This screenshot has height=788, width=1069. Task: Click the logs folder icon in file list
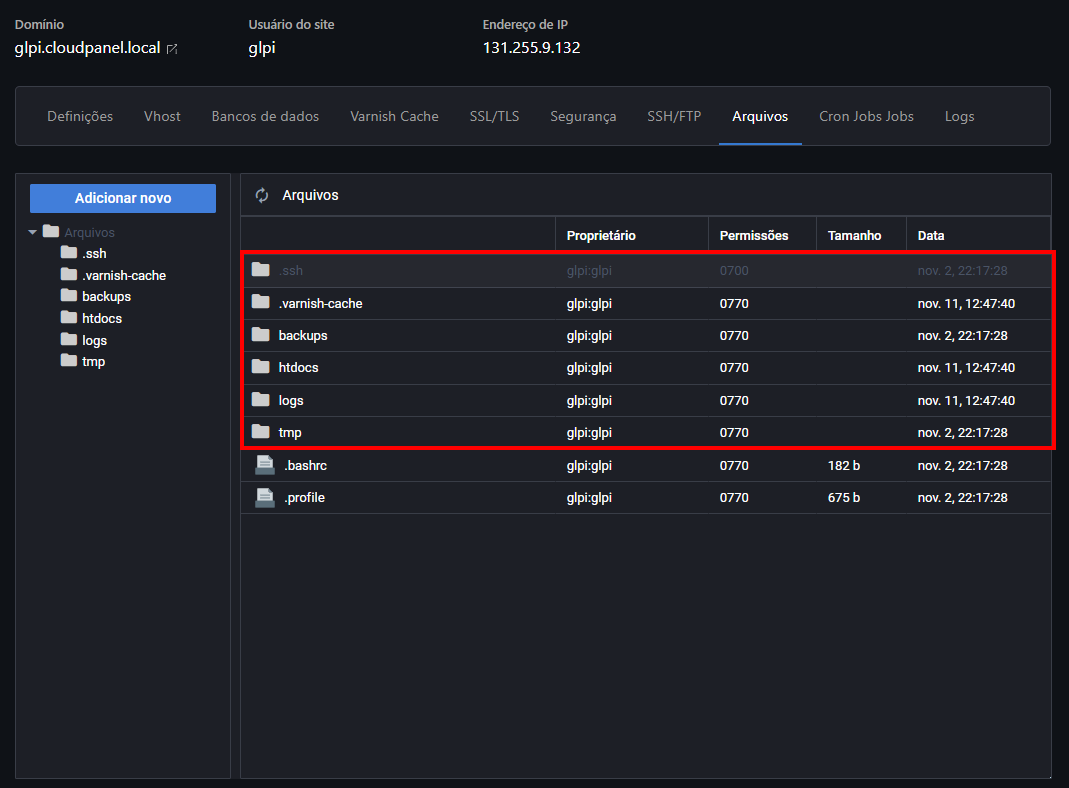coord(261,400)
